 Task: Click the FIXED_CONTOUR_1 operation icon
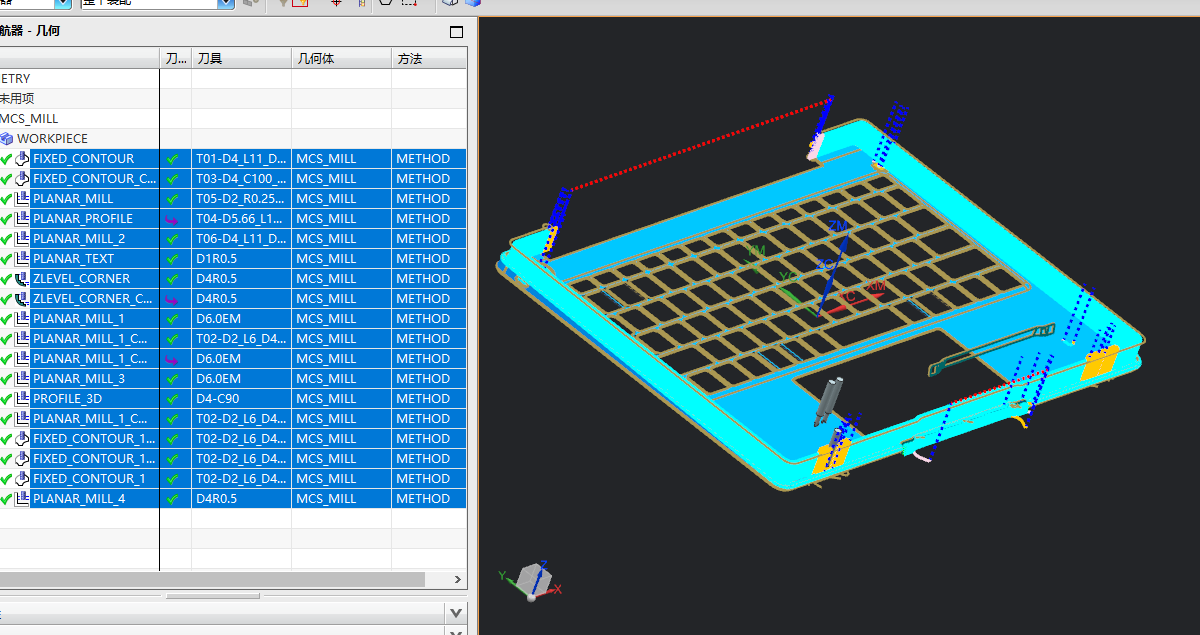[x=21, y=479]
